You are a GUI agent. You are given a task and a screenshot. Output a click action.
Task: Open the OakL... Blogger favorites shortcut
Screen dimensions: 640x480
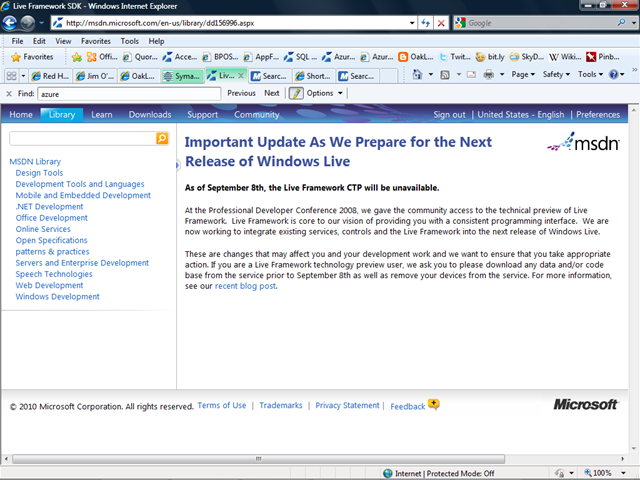point(416,57)
